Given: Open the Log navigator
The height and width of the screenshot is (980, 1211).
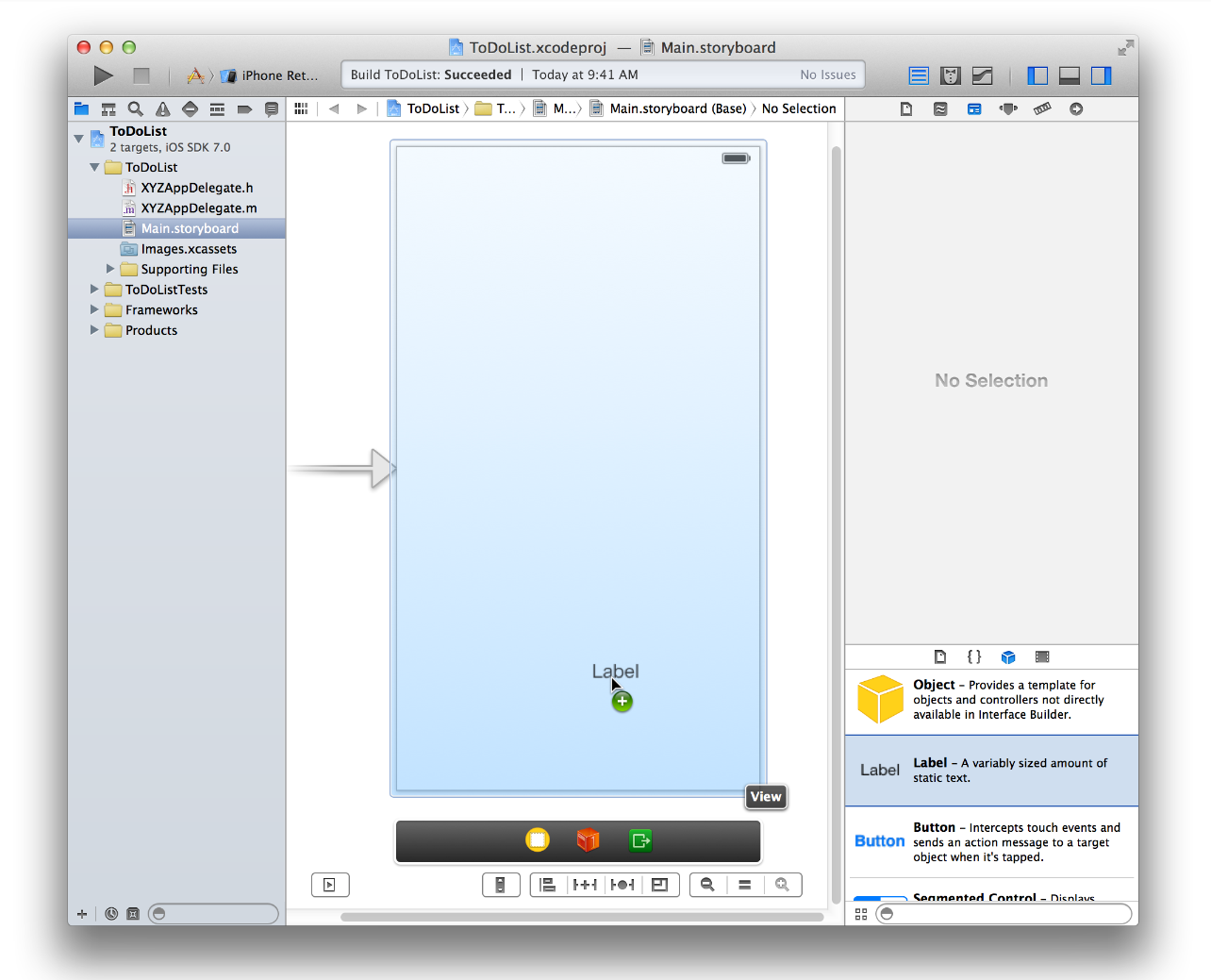Looking at the screenshot, I should 272,109.
